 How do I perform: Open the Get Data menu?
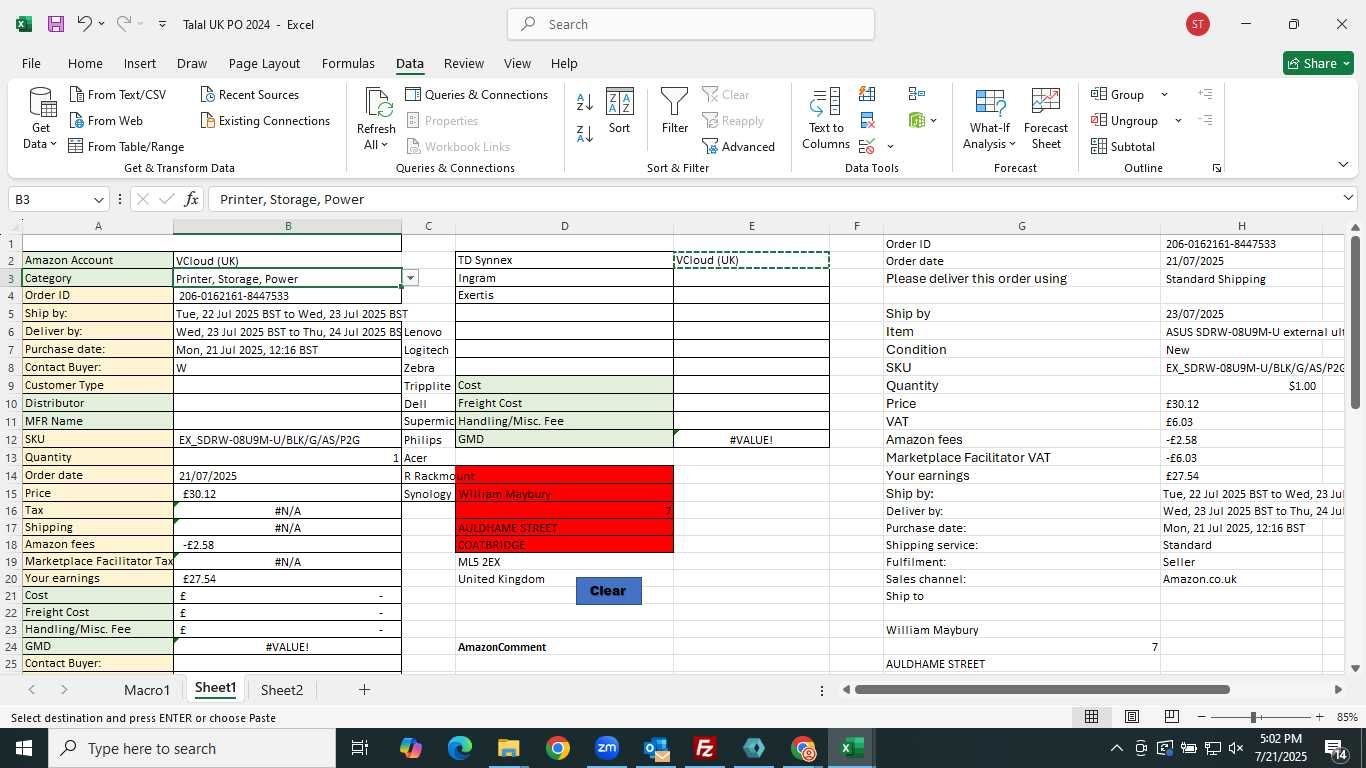tap(41, 120)
